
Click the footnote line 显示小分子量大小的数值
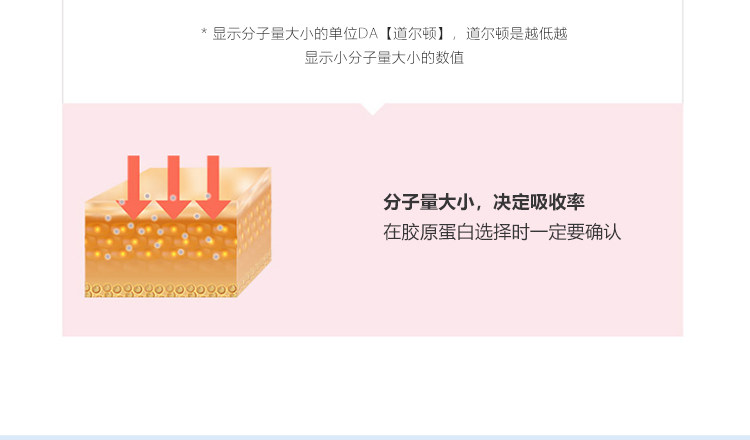(384, 58)
